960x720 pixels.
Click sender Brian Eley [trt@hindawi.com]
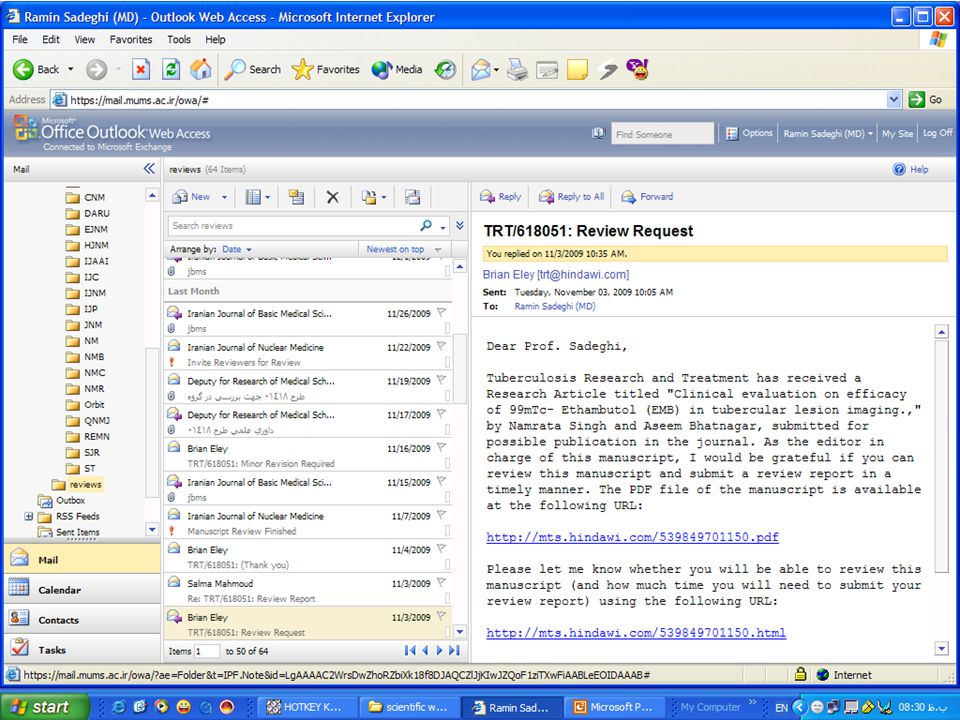click(556, 274)
